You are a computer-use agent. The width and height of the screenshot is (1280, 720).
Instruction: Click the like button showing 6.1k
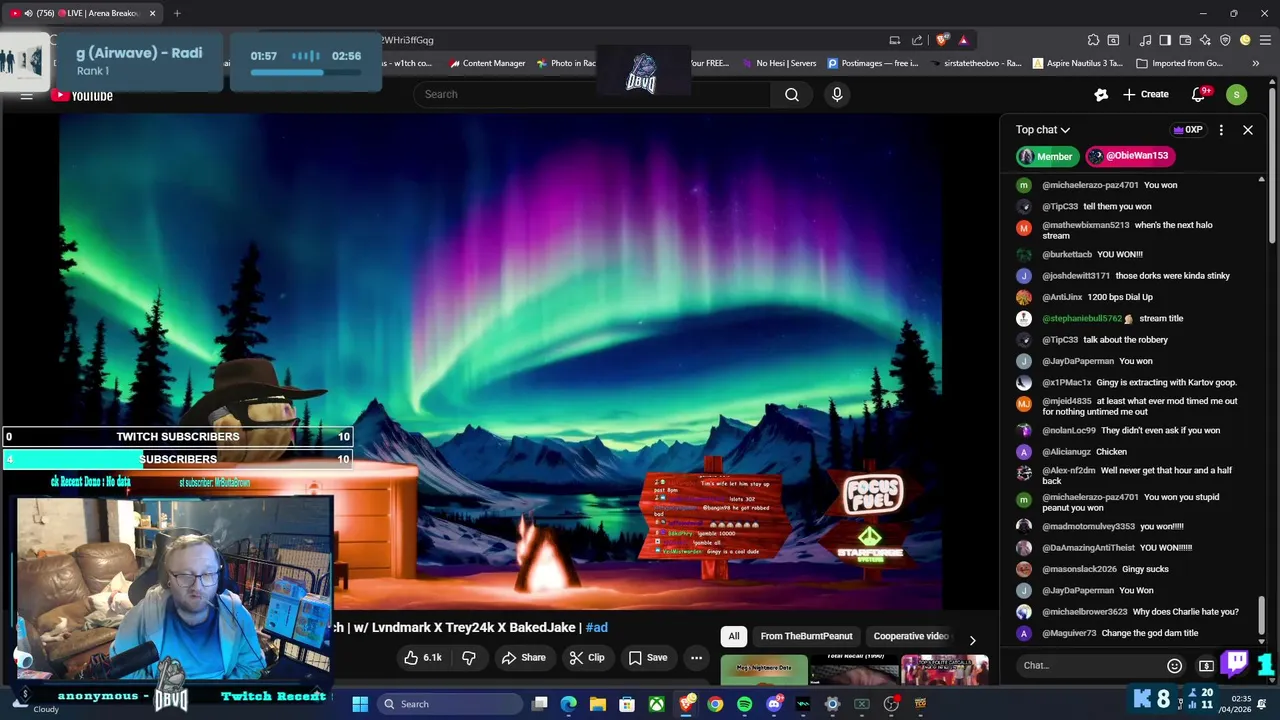[422, 657]
